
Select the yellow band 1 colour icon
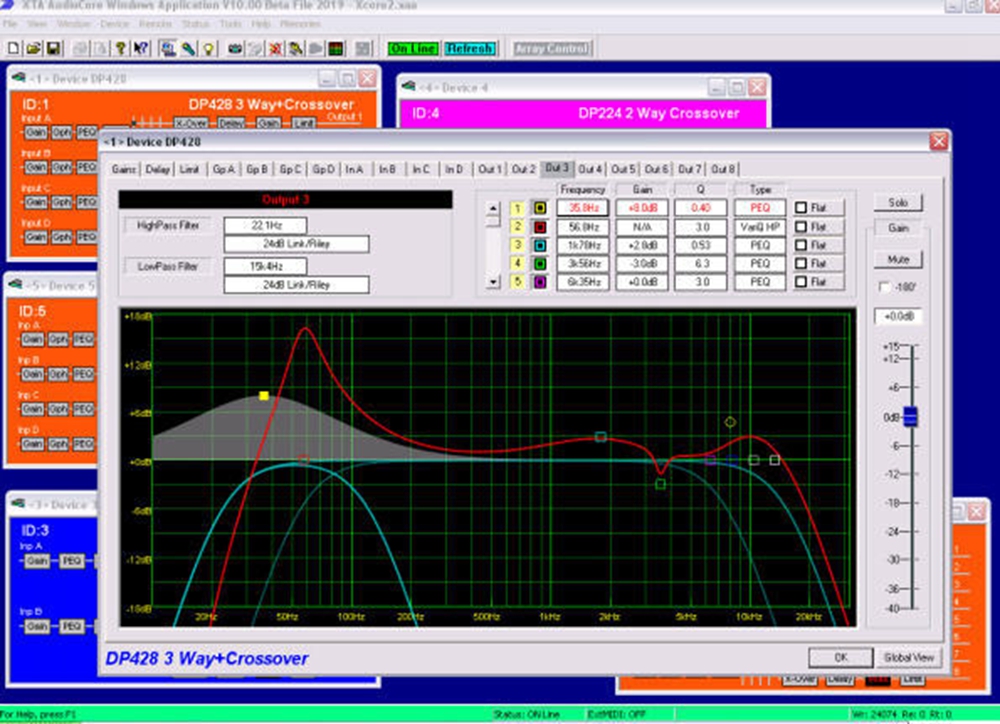[x=540, y=208]
